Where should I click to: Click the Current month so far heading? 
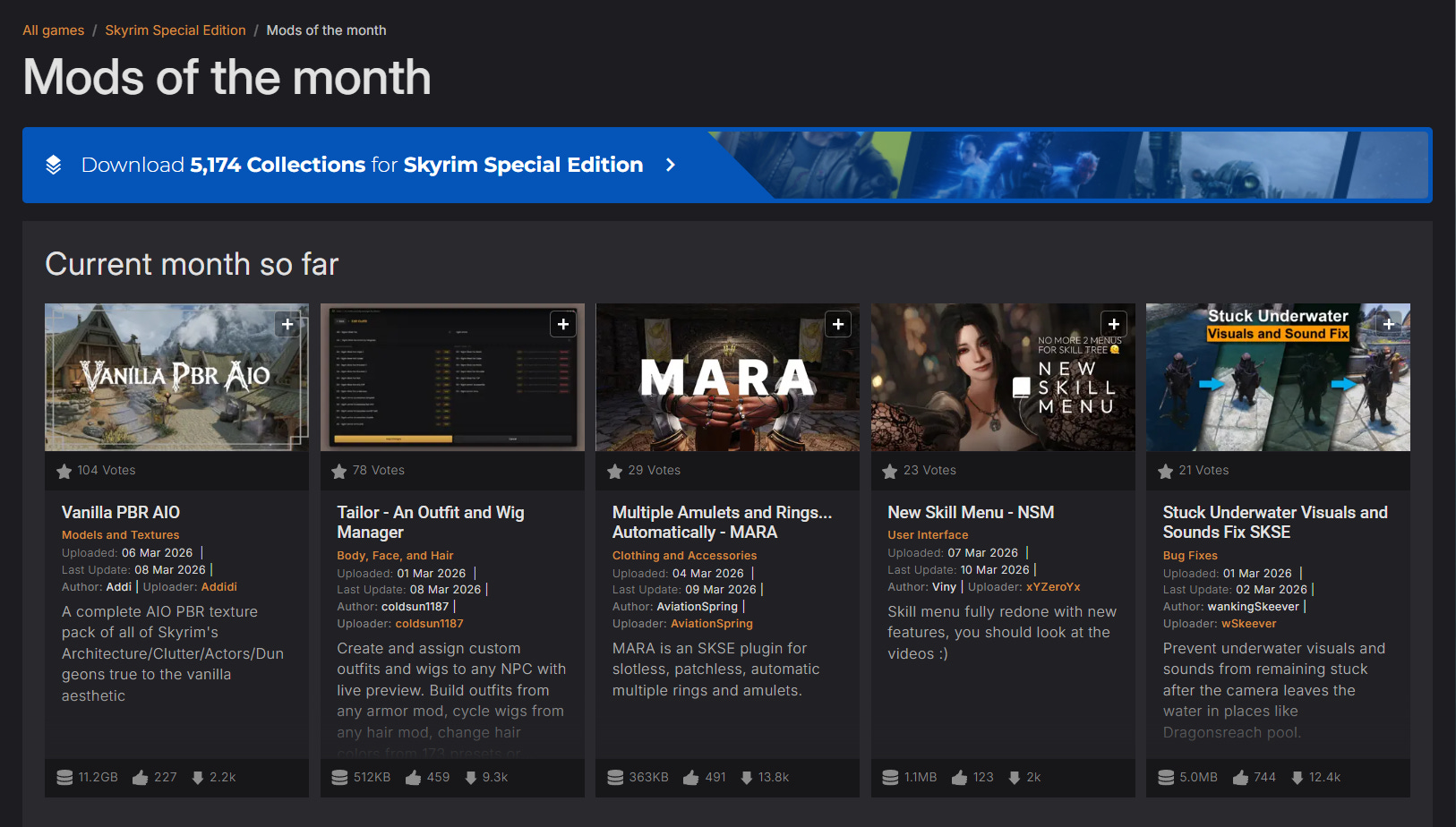coord(192,264)
